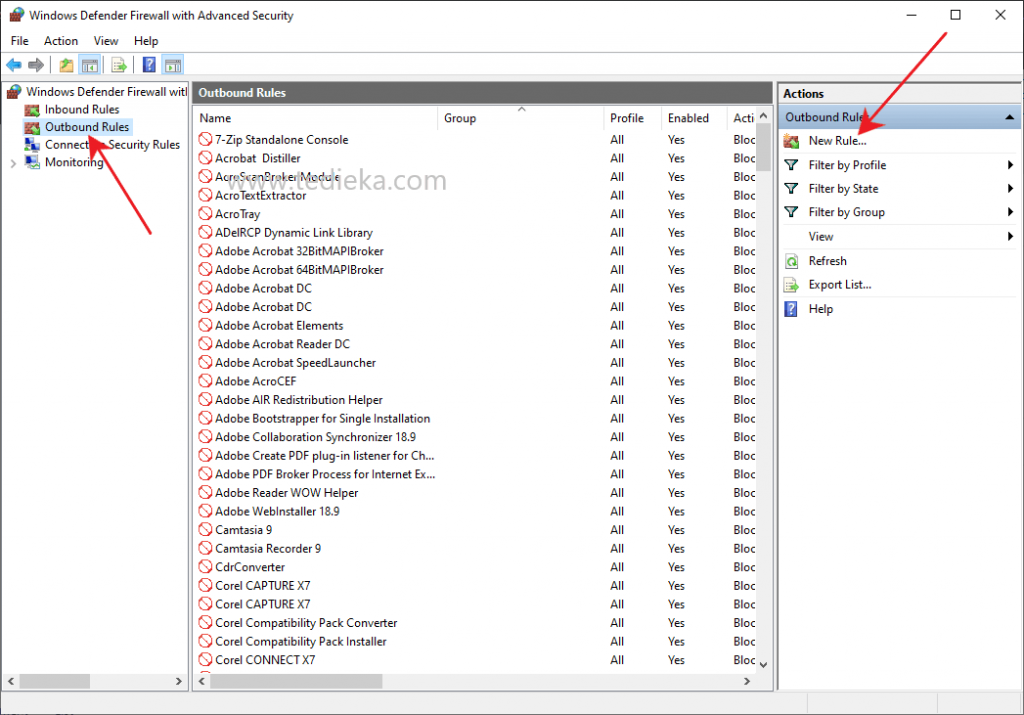Click block icon beside AcroTray
Image resolution: width=1024 pixels, height=715 pixels.
[206, 214]
